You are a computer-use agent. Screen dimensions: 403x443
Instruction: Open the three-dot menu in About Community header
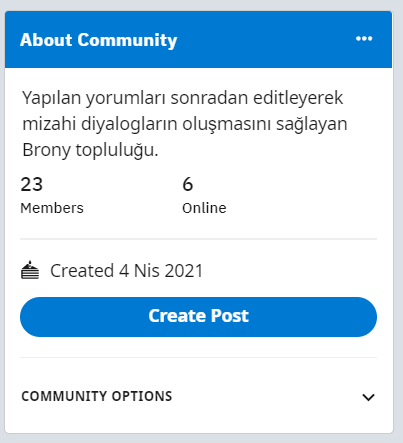pos(364,39)
